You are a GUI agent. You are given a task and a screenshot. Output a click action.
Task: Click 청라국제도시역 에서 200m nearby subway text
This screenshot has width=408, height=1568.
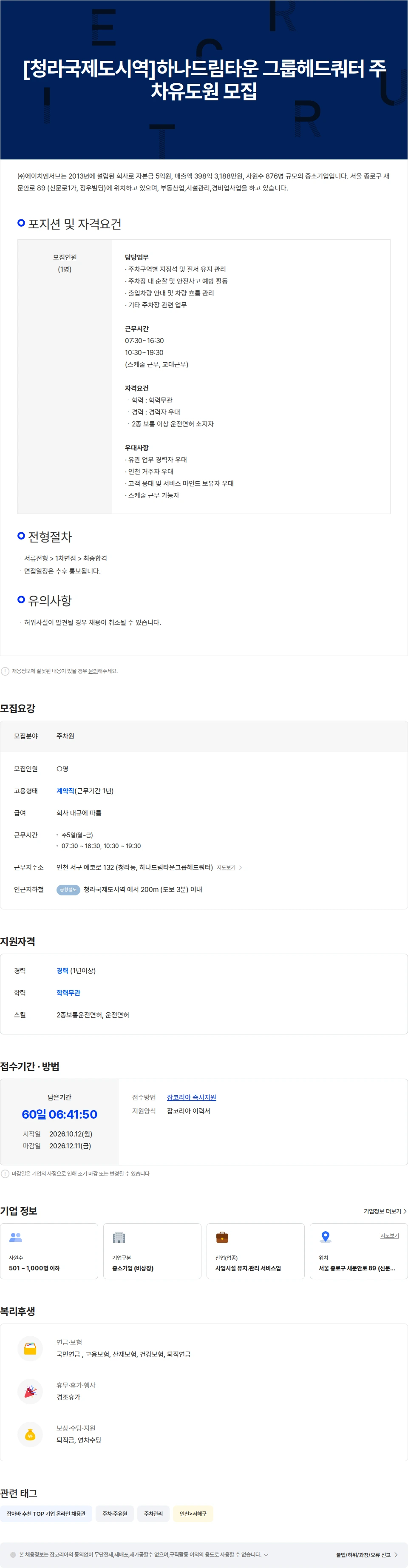pos(143,889)
